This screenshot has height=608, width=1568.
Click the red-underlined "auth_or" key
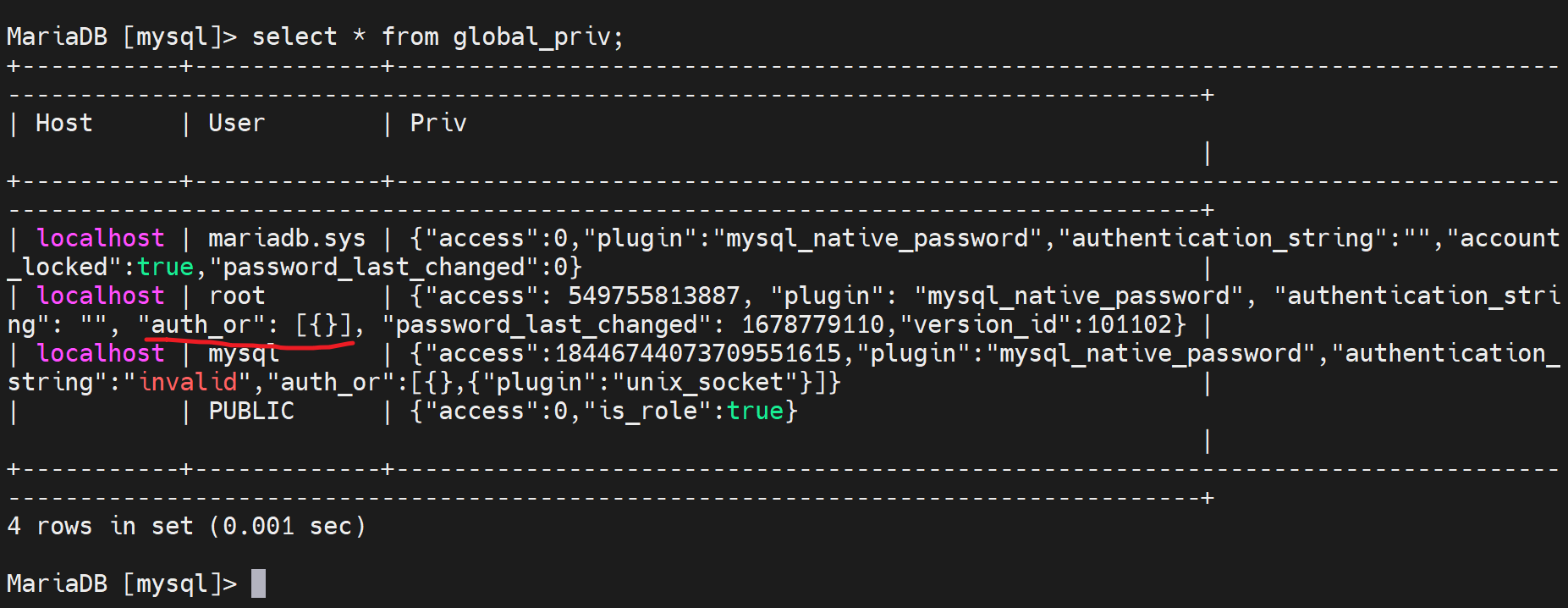(x=201, y=325)
